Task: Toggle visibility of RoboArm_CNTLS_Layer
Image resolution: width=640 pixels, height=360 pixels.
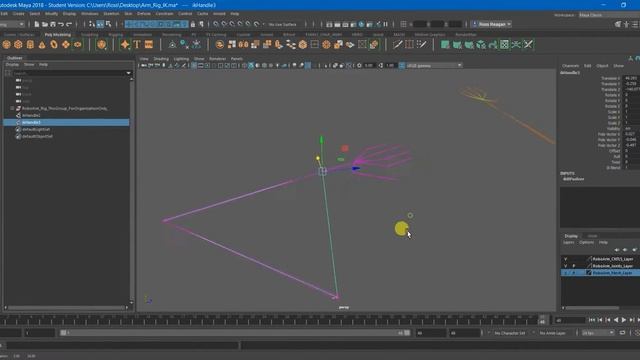Action: (x=566, y=259)
